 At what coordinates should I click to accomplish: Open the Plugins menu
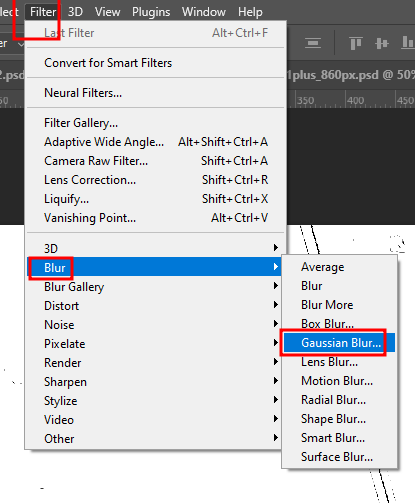(151, 12)
